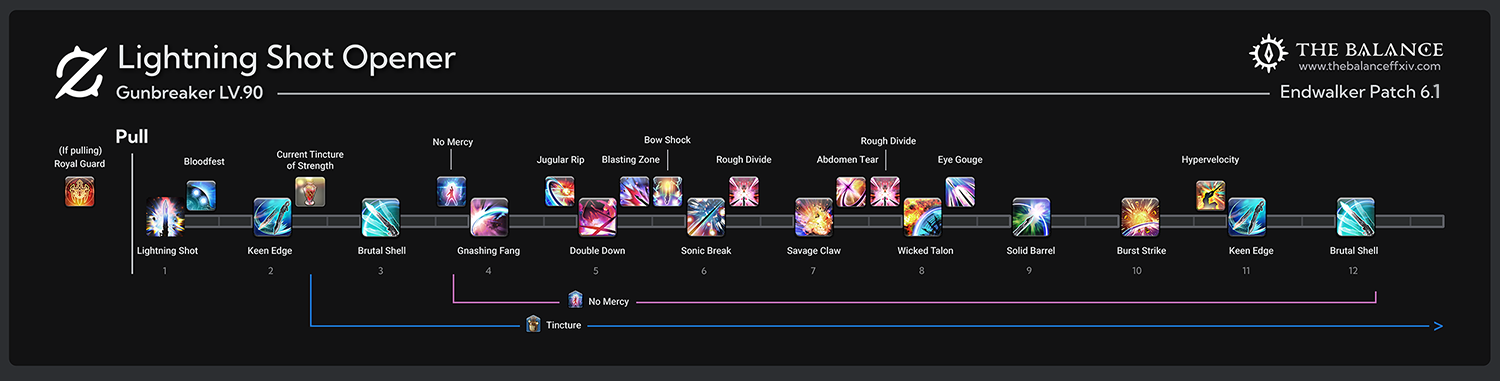This screenshot has width=1500, height=381.
Task: Select the Sonic Break icon
Action: tap(705, 218)
